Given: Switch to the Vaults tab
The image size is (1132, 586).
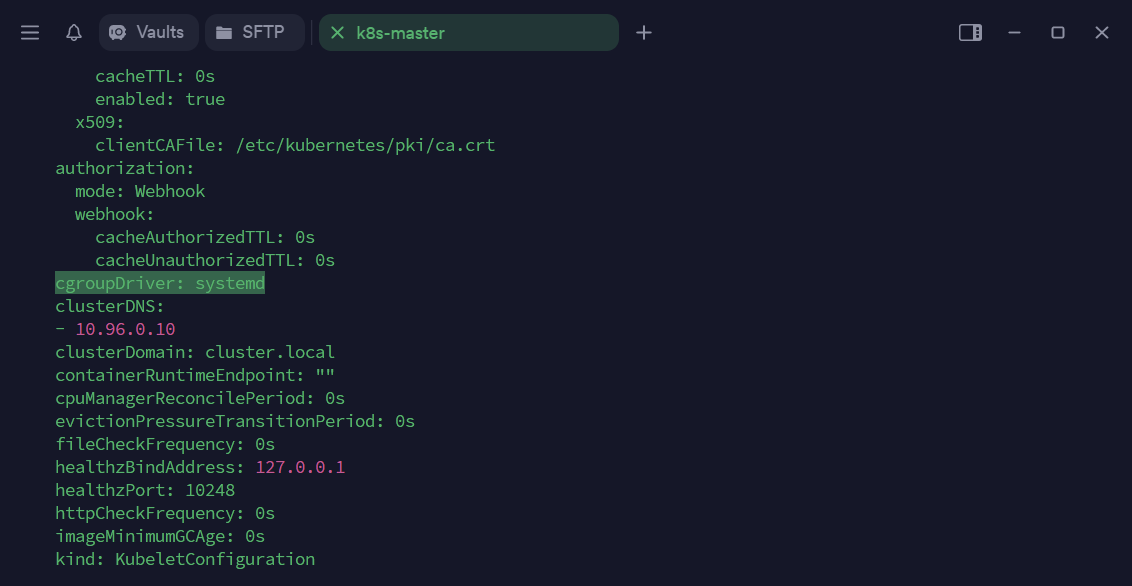Looking at the screenshot, I should (x=148, y=32).
